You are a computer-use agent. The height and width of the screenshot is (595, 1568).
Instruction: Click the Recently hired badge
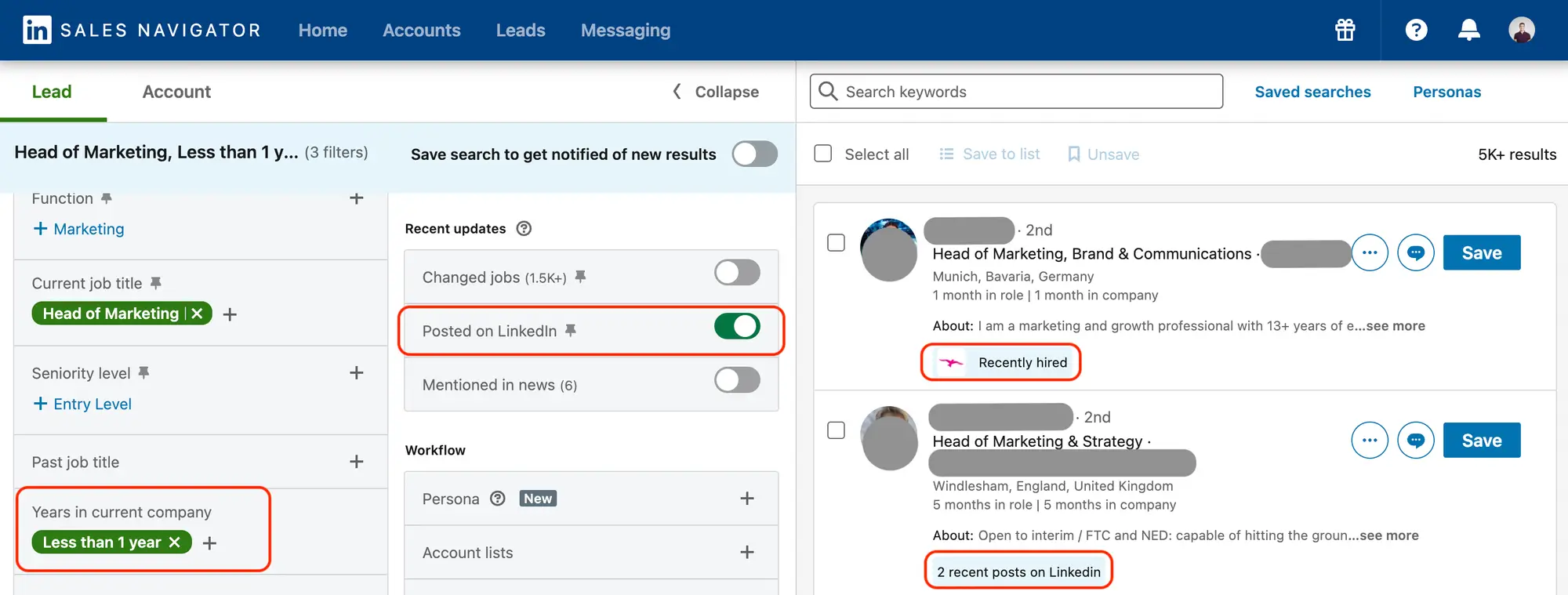[1002, 362]
